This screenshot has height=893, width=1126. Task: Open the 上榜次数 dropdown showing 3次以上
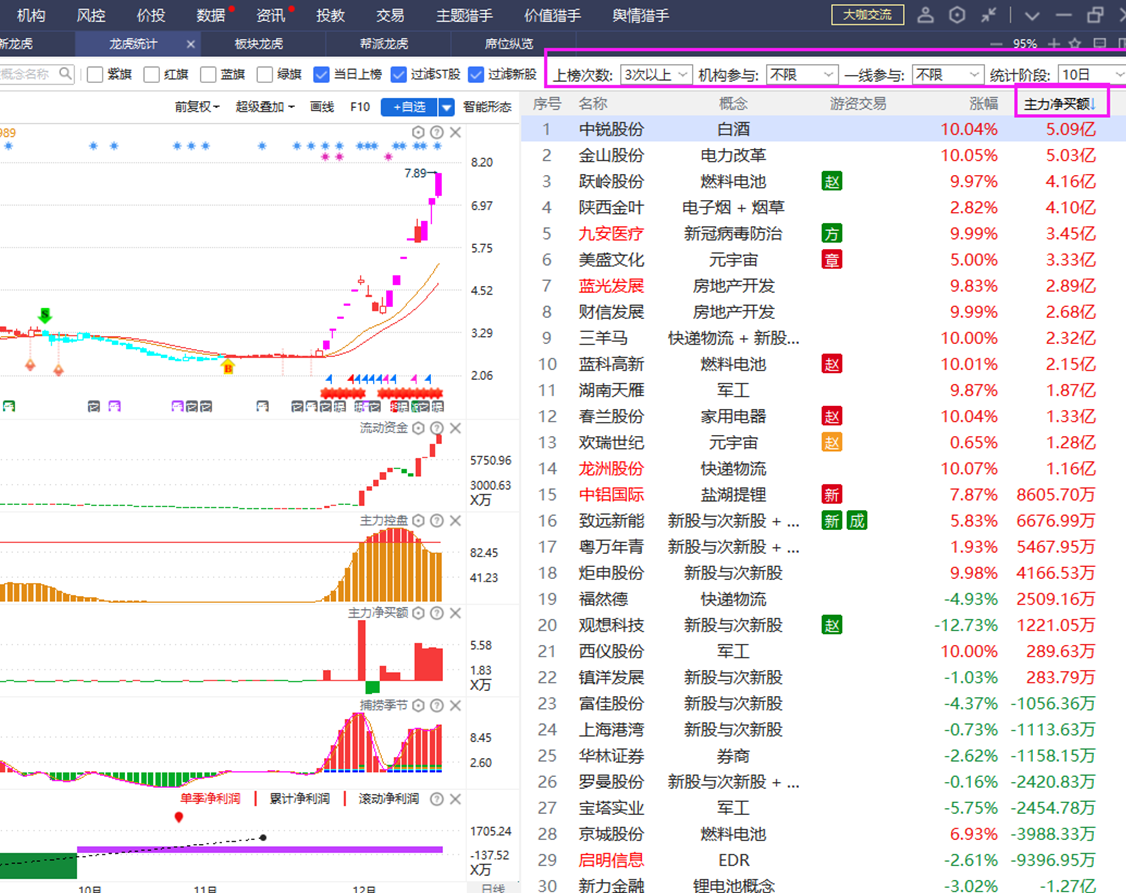[x=656, y=74]
